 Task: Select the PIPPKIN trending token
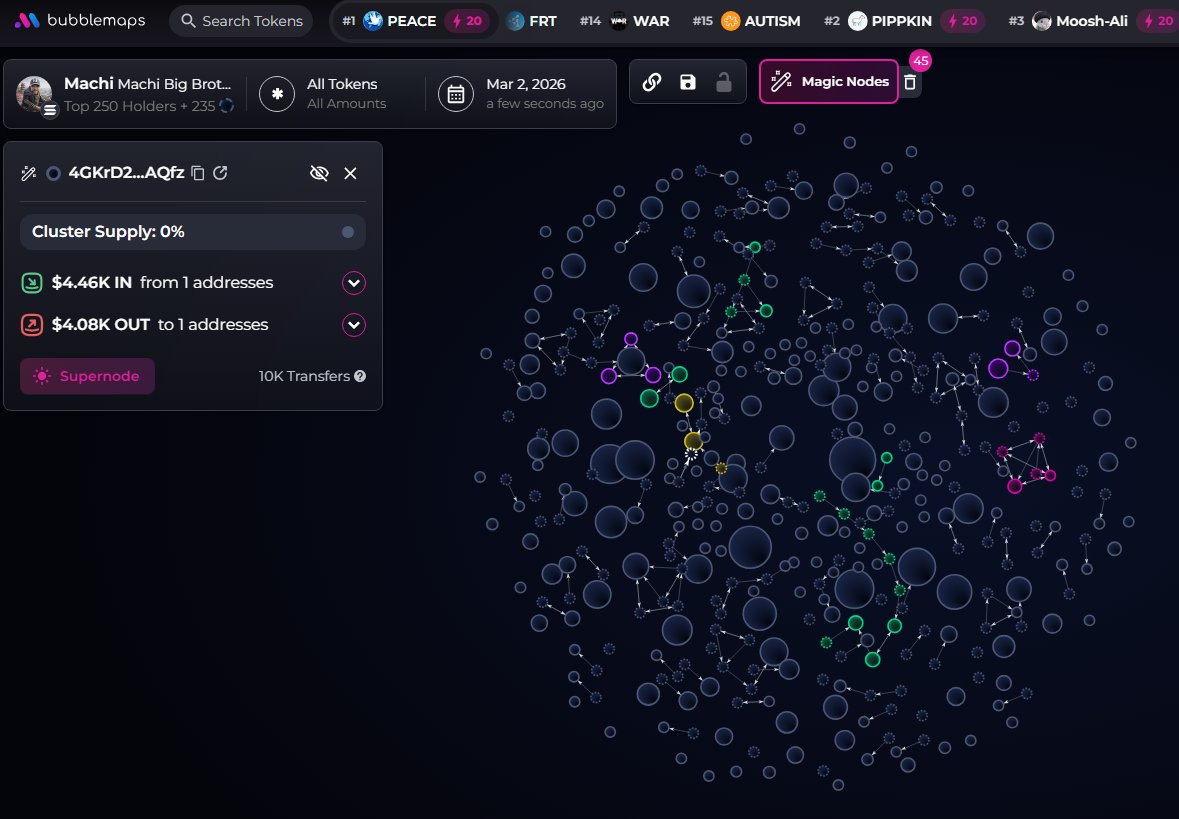click(877, 21)
